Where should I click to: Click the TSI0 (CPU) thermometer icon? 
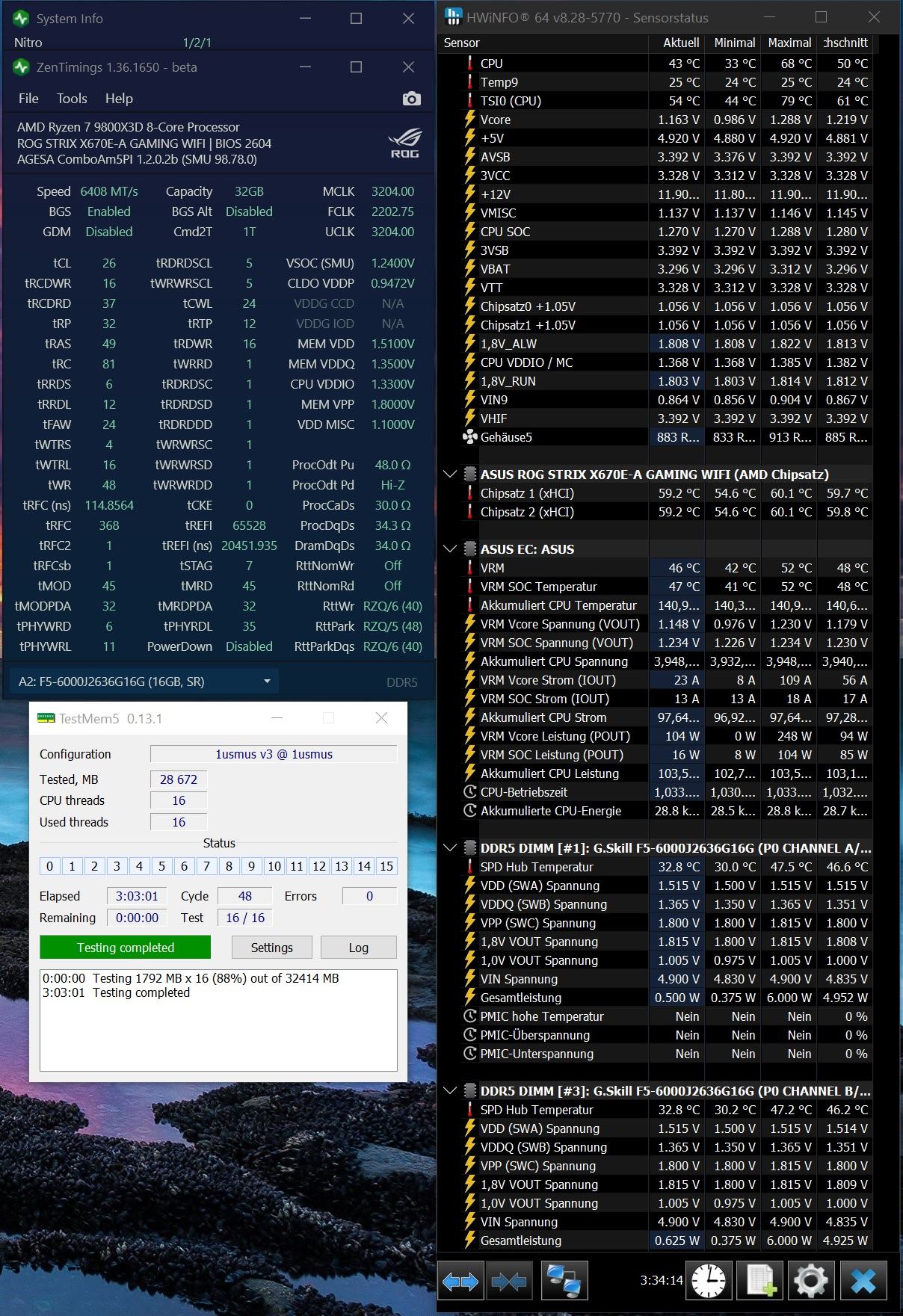[469, 101]
